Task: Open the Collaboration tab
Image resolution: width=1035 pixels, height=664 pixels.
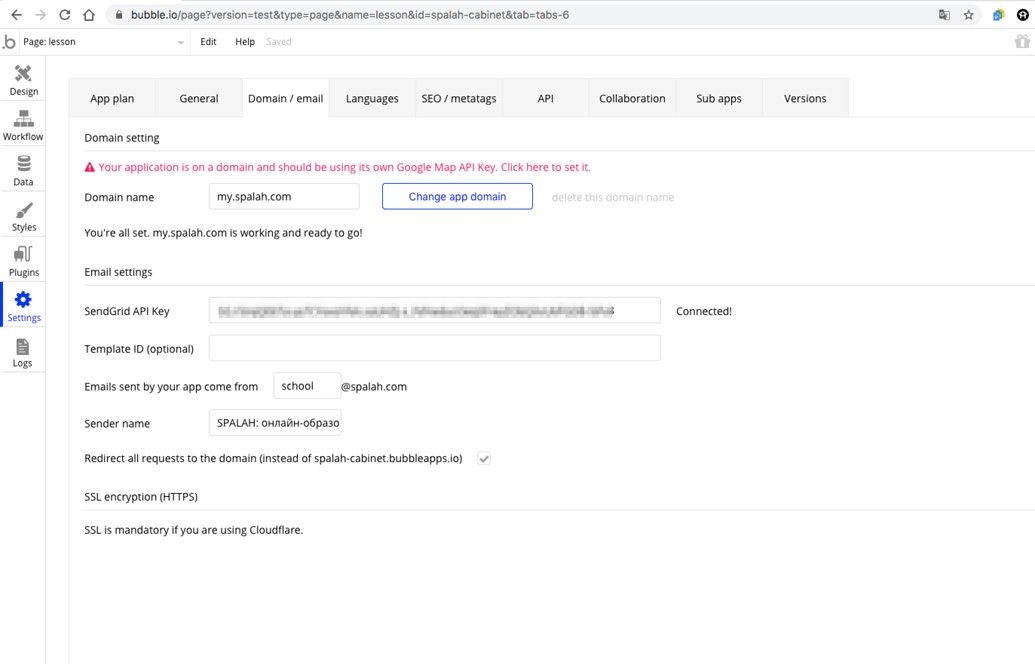Action: [632, 98]
